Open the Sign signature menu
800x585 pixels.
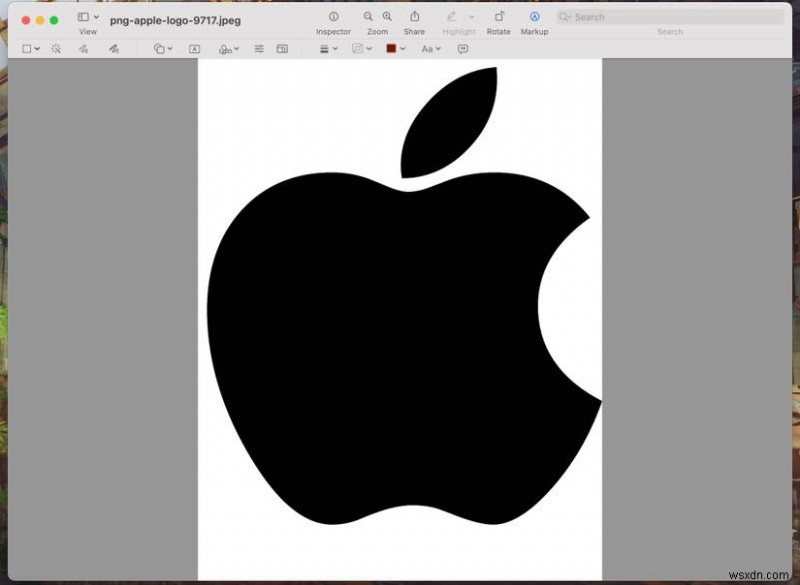(x=229, y=49)
